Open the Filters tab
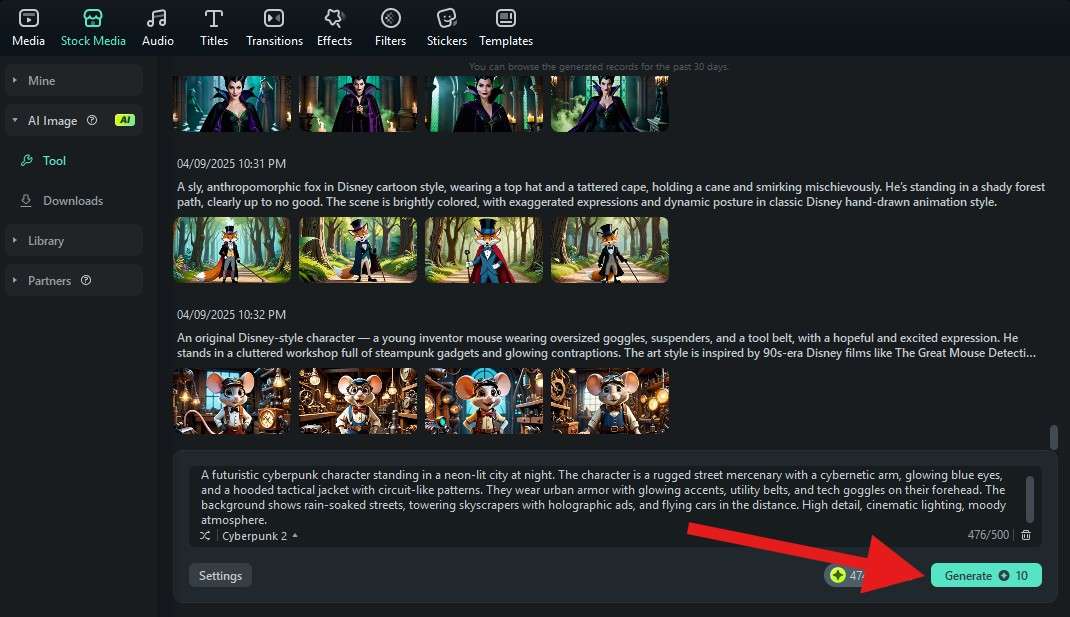The width and height of the screenshot is (1070, 617). pos(390,28)
